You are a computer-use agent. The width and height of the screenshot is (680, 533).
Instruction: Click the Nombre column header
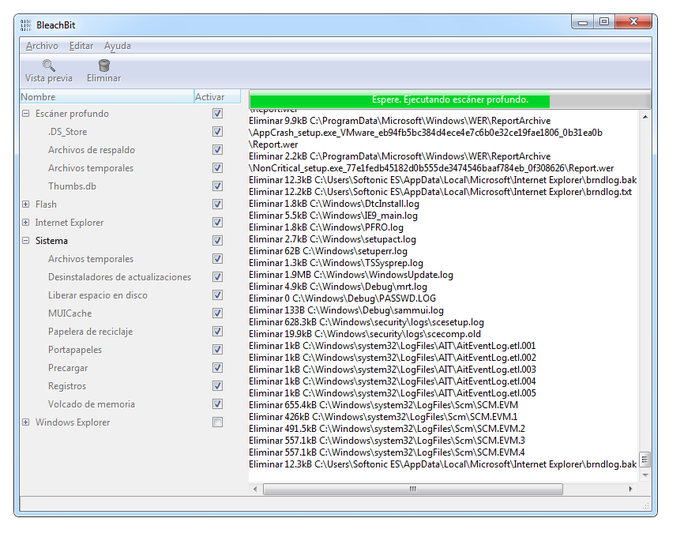tap(107, 97)
